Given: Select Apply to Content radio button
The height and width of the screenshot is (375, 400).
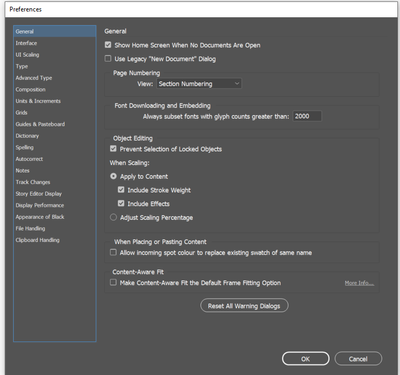Looking at the screenshot, I should coord(113,176).
